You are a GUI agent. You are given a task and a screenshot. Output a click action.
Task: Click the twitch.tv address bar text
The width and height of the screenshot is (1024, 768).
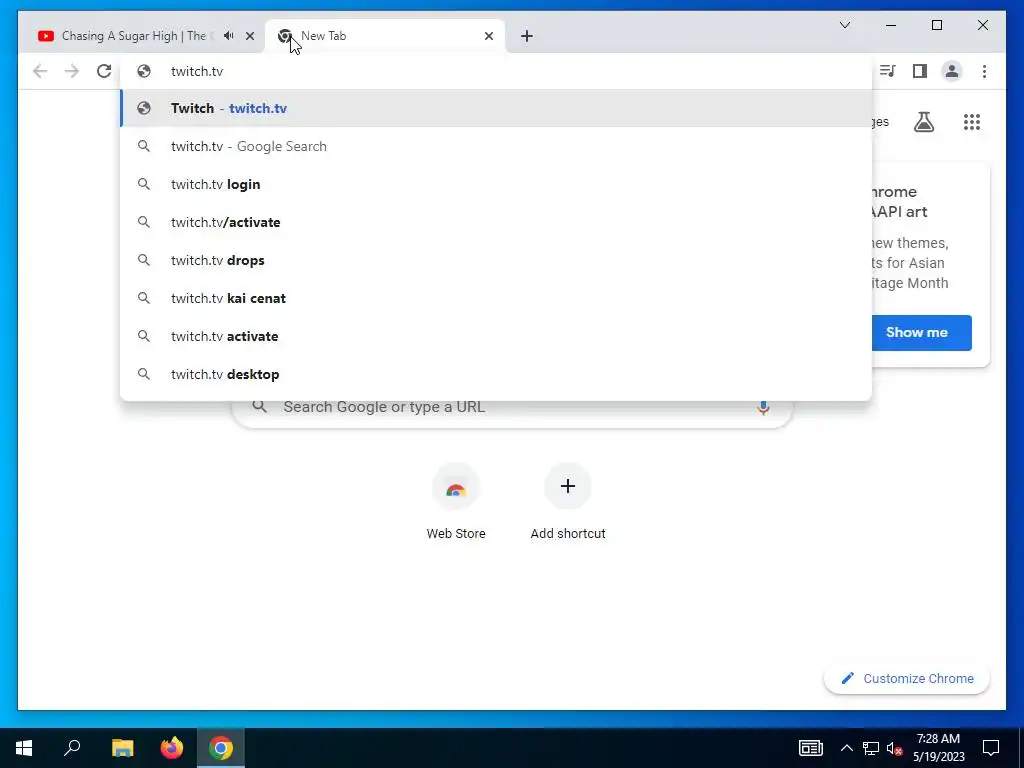click(x=197, y=71)
